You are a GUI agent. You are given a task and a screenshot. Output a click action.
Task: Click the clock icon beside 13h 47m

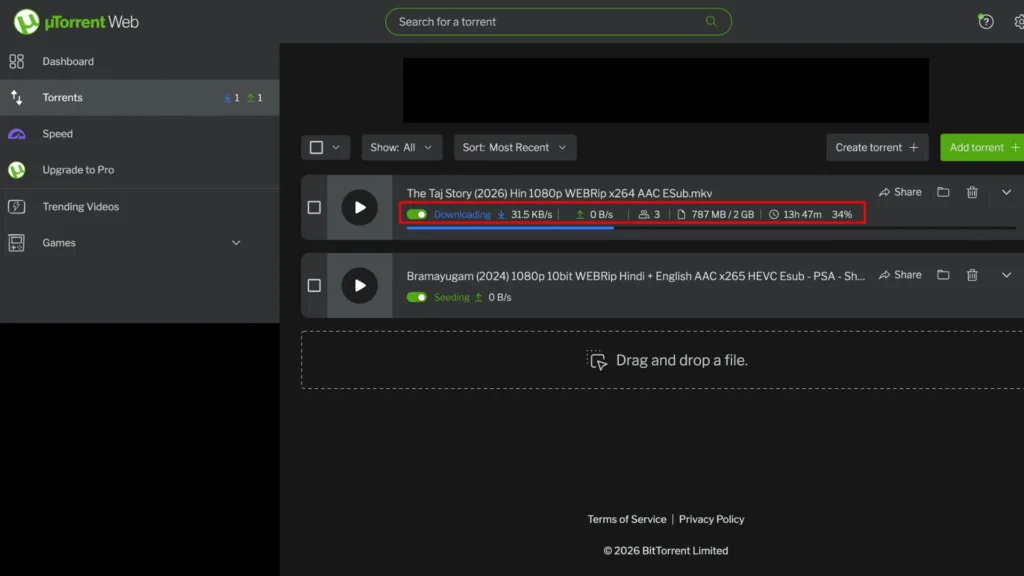coord(774,214)
